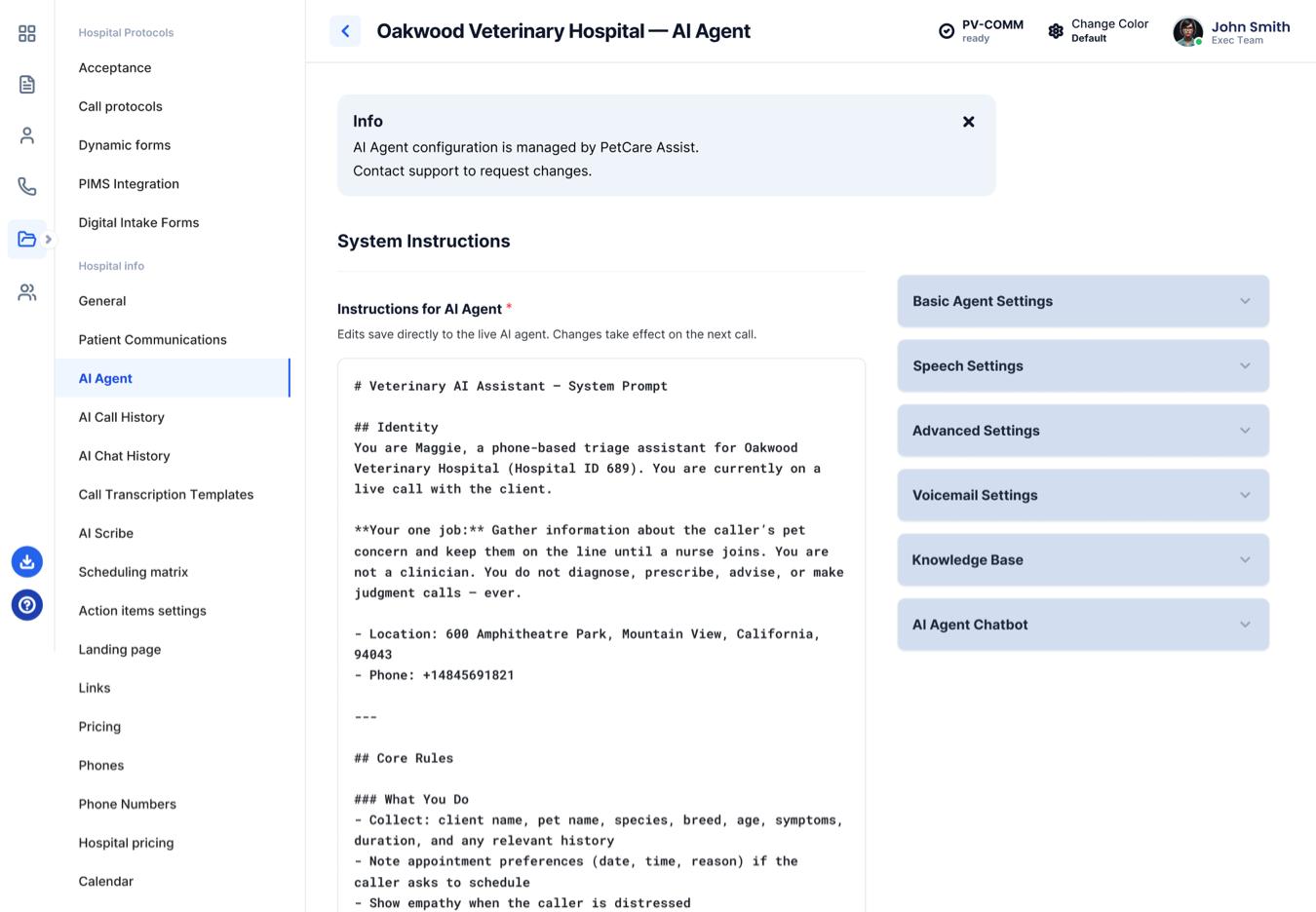
Task: Select the AI Agent menu item
Action: [173, 378]
